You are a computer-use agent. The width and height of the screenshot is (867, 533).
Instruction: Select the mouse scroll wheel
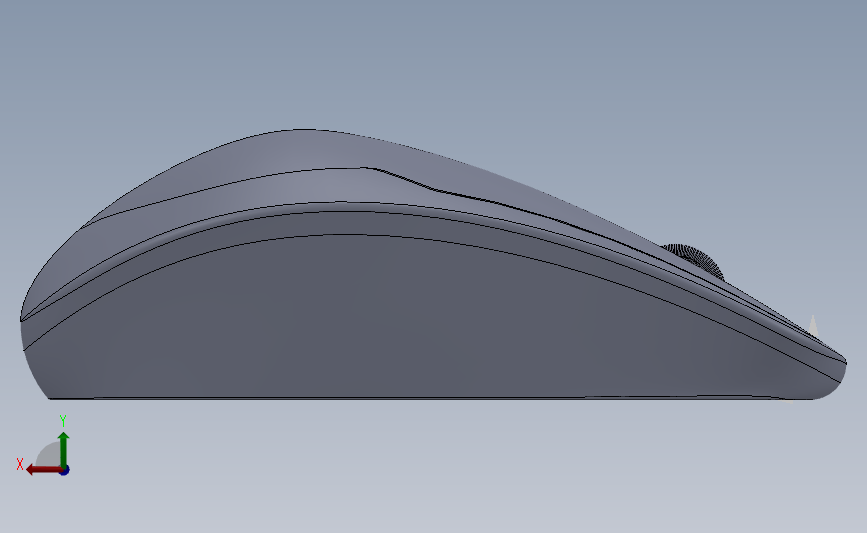click(696, 260)
